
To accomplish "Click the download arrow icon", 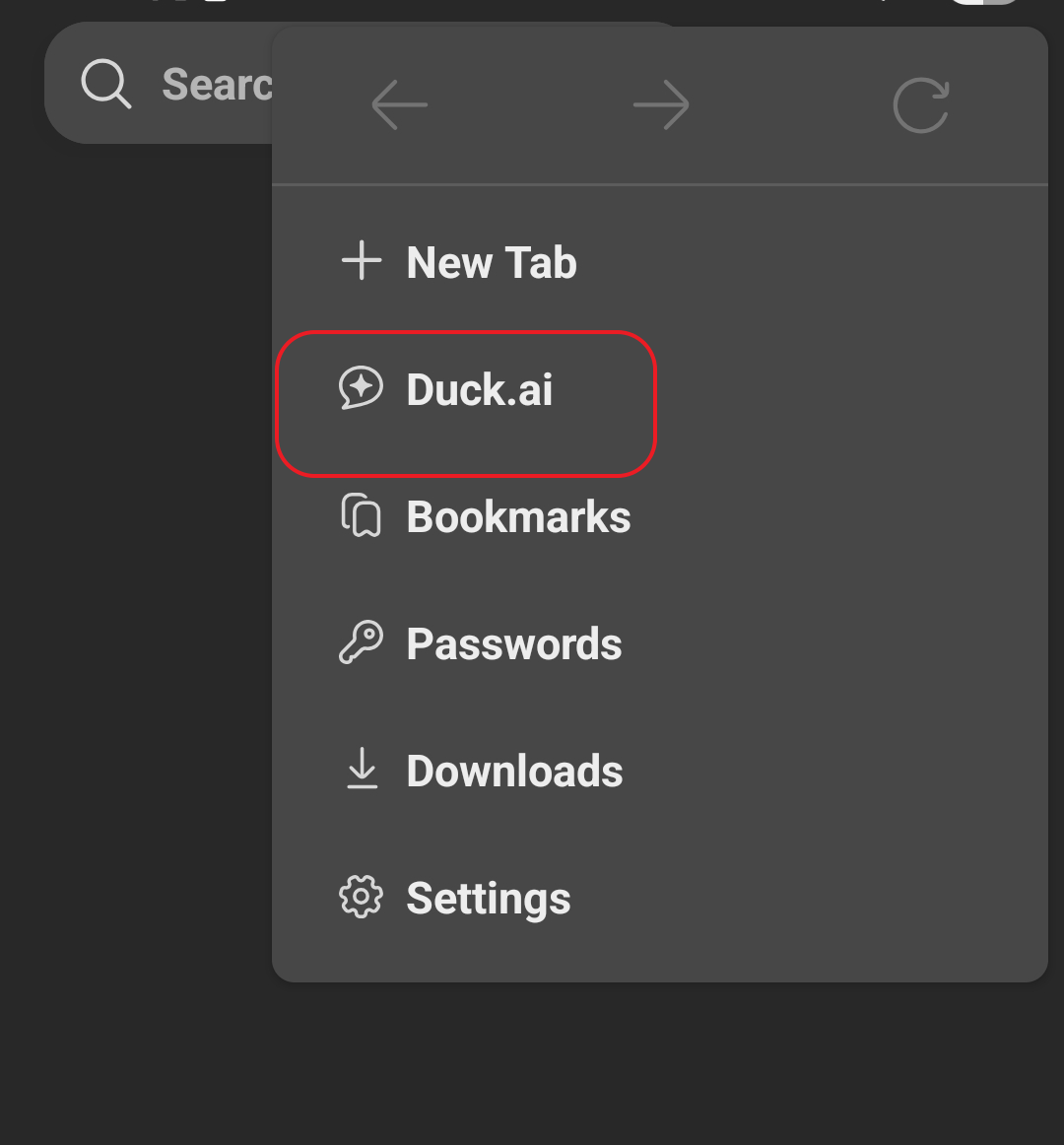I will tap(362, 770).
